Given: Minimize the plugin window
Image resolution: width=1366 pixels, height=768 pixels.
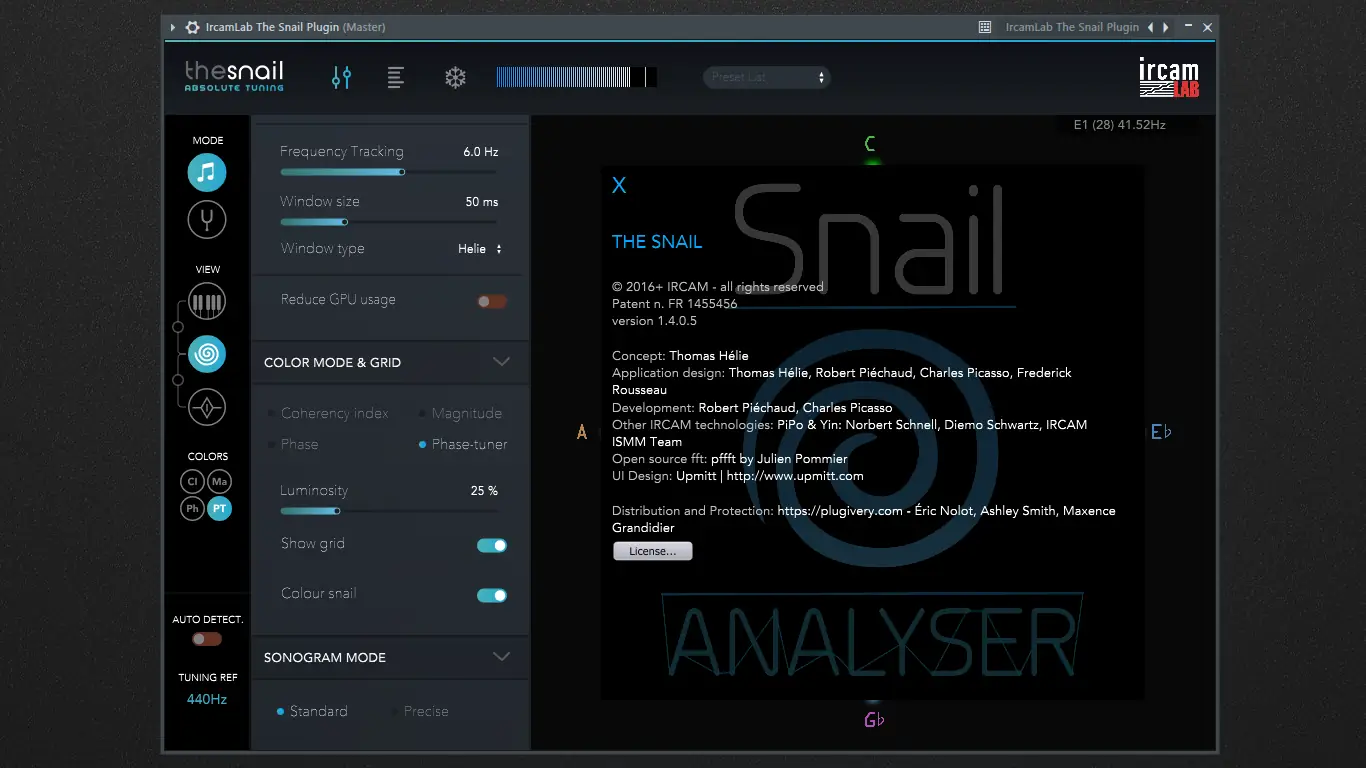Looking at the screenshot, I should (x=1187, y=27).
